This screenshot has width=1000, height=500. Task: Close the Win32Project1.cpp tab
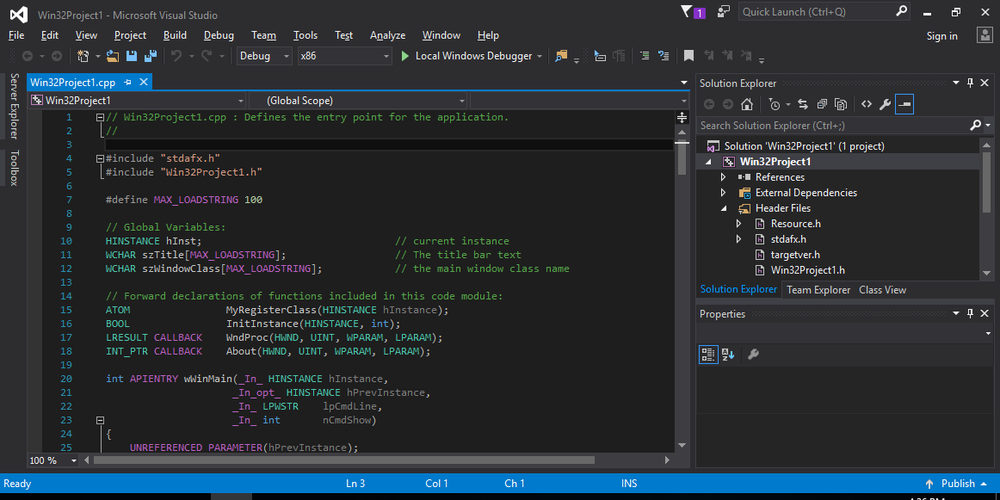pos(143,82)
